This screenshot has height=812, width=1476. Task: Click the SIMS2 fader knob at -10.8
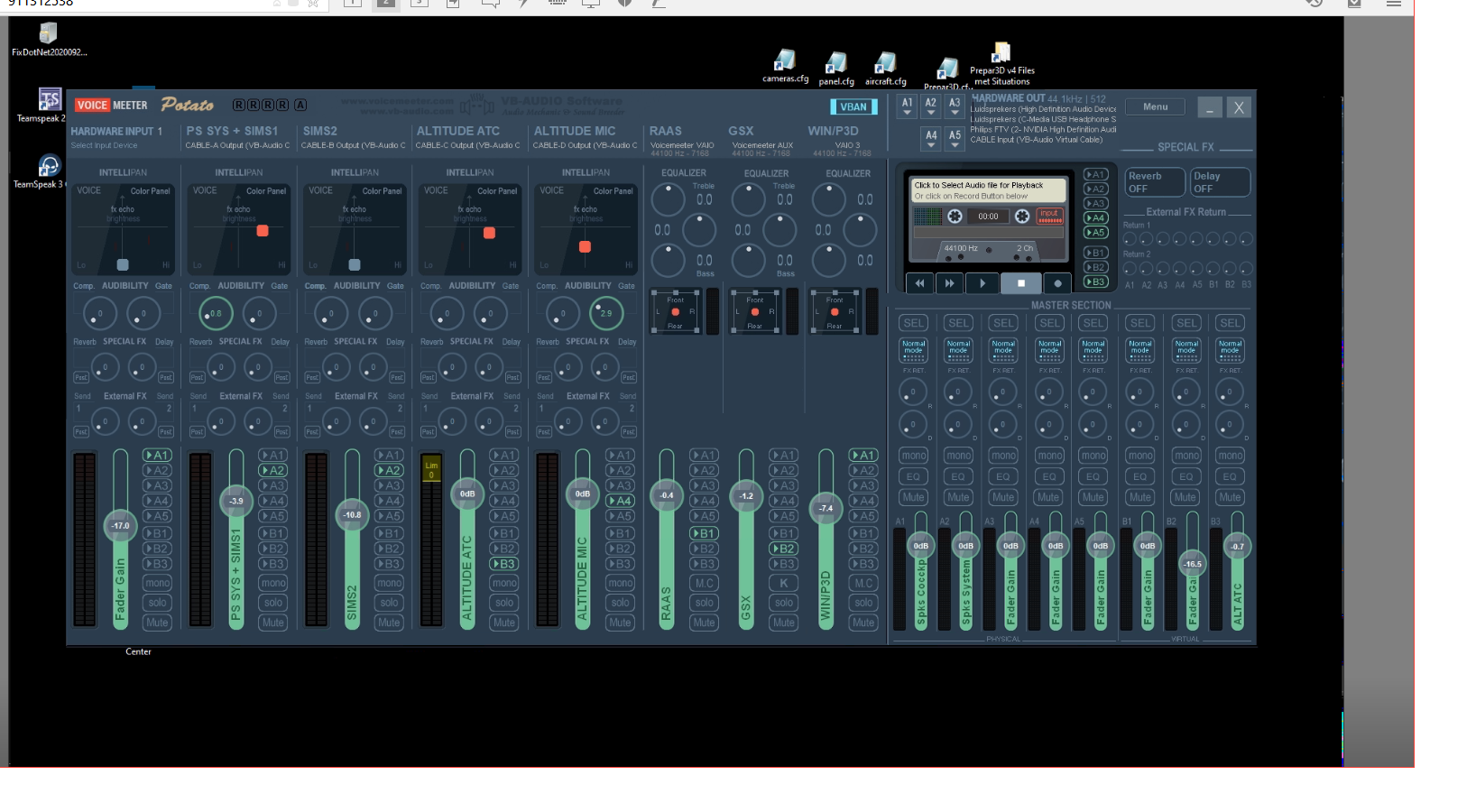[x=352, y=515]
